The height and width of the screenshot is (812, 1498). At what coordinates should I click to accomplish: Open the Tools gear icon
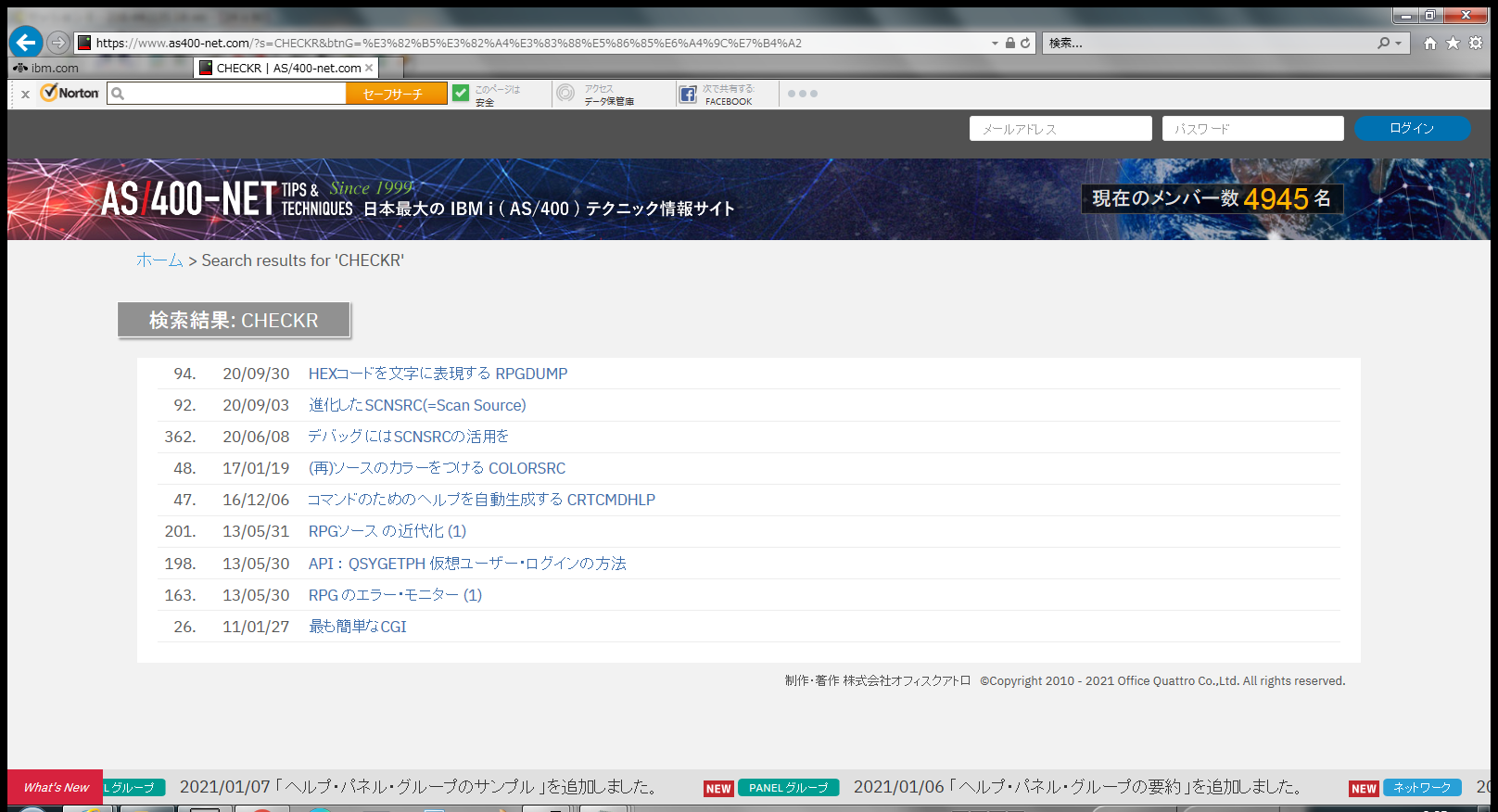(1476, 43)
